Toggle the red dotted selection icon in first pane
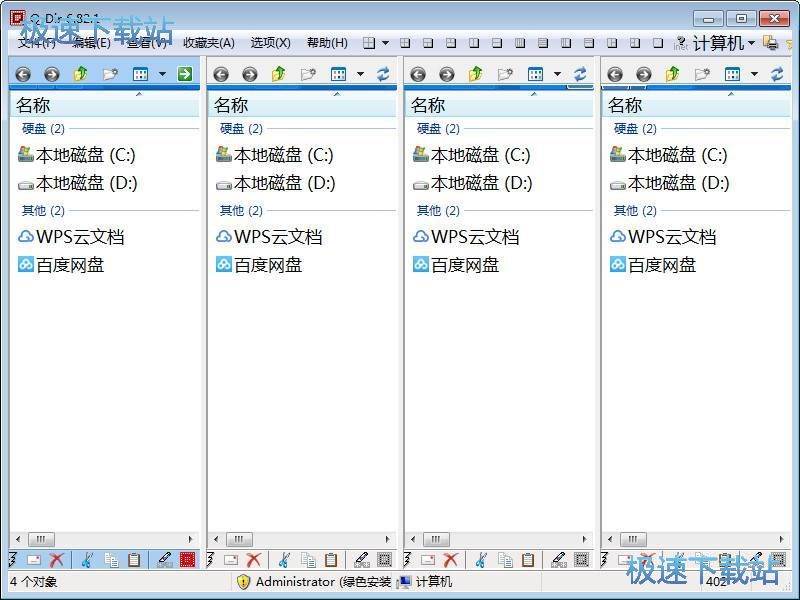This screenshot has width=800, height=600. click(187, 559)
